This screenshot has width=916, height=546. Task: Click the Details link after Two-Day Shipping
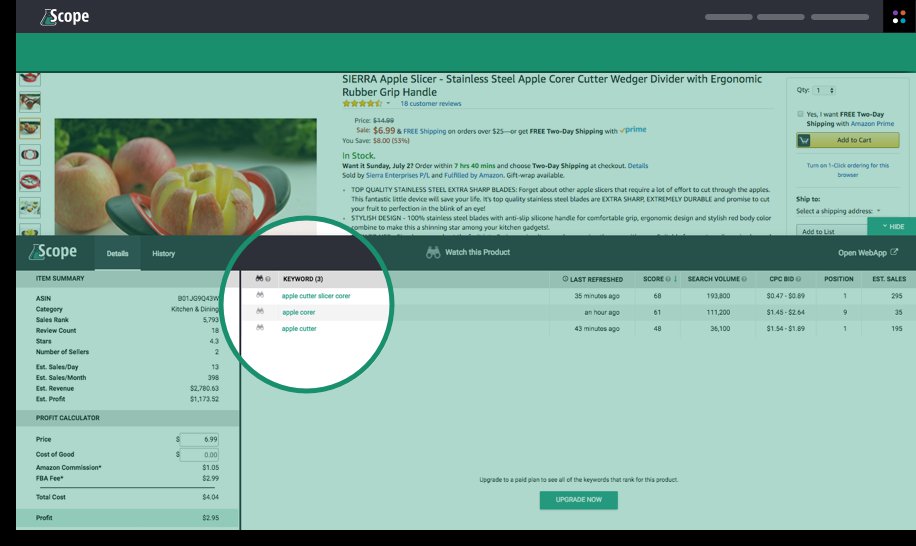(x=637, y=166)
